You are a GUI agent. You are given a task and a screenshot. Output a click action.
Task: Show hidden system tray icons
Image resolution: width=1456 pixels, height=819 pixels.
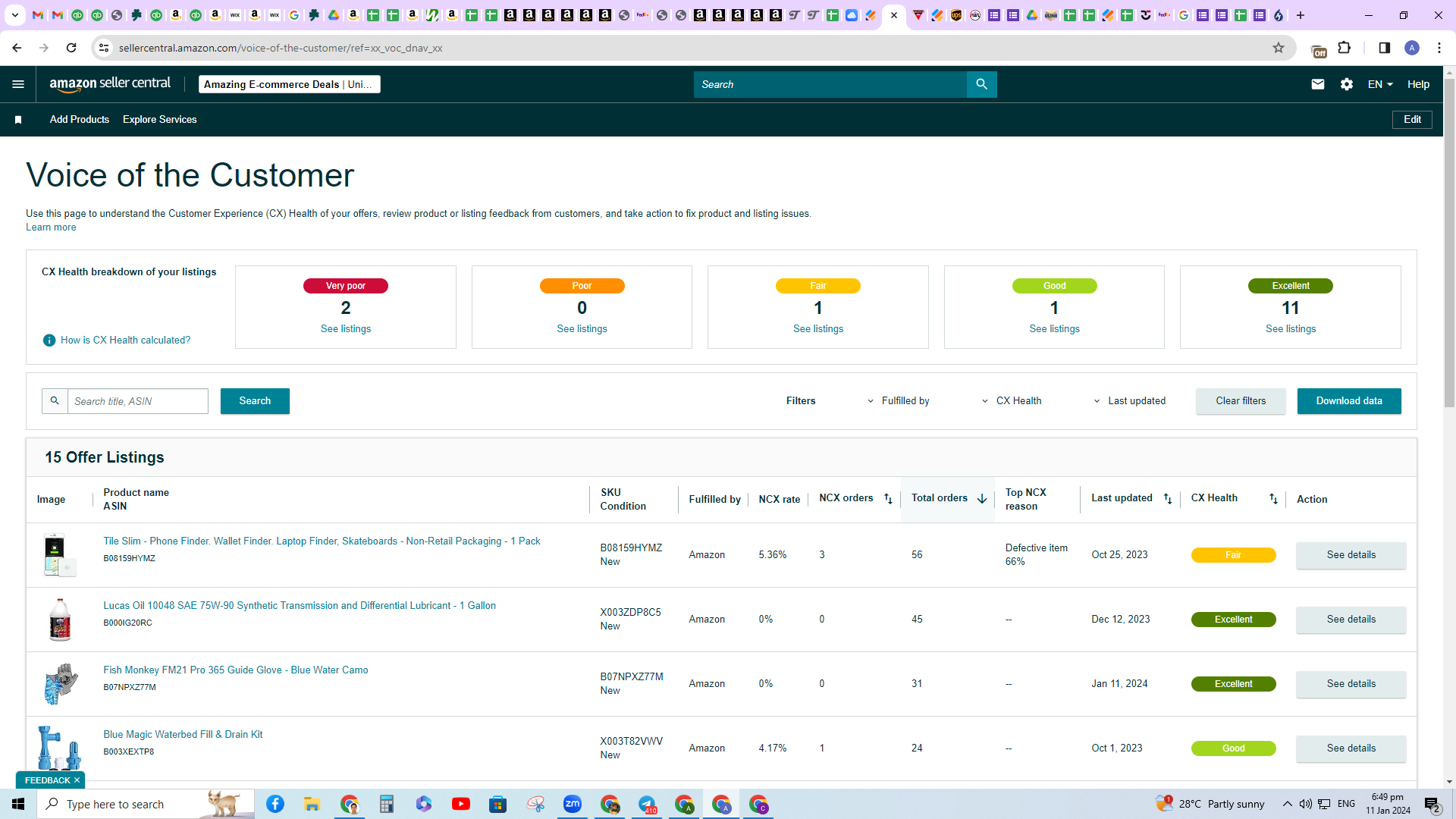(x=1287, y=804)
